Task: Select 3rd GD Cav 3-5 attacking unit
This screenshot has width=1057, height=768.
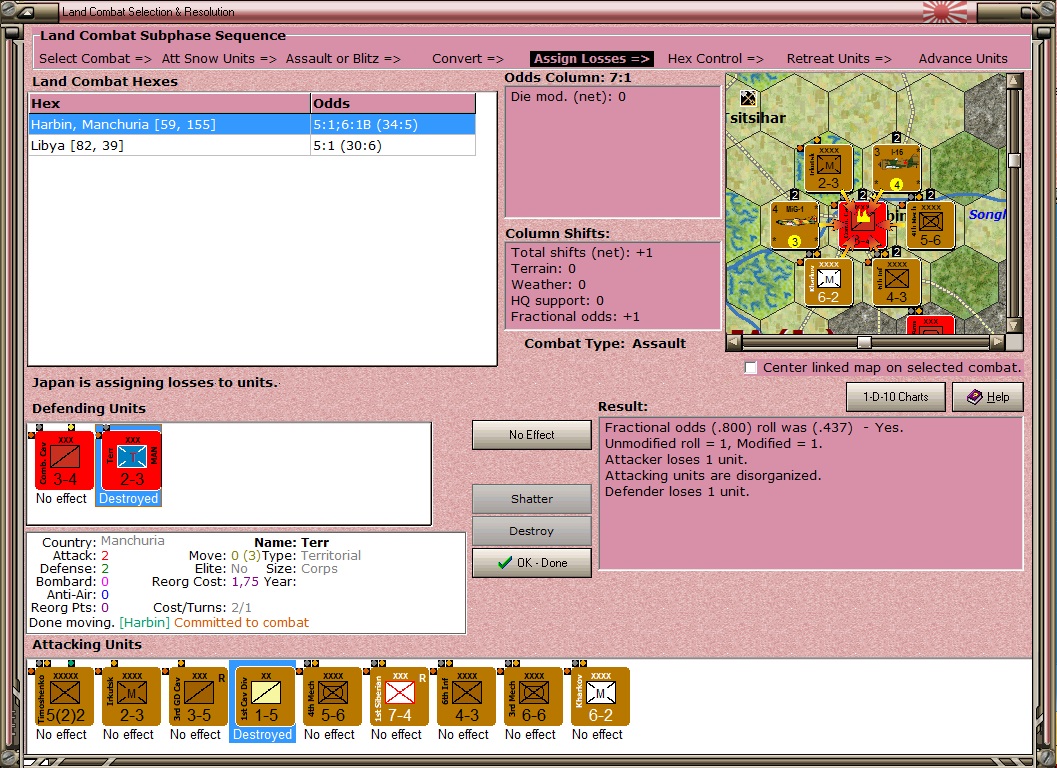Action: 198,697
